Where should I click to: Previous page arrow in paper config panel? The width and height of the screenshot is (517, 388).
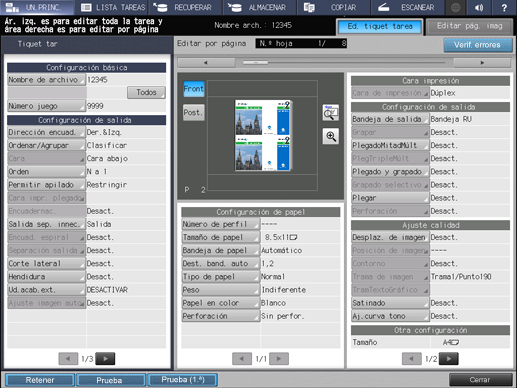click(x=242, y=359)
